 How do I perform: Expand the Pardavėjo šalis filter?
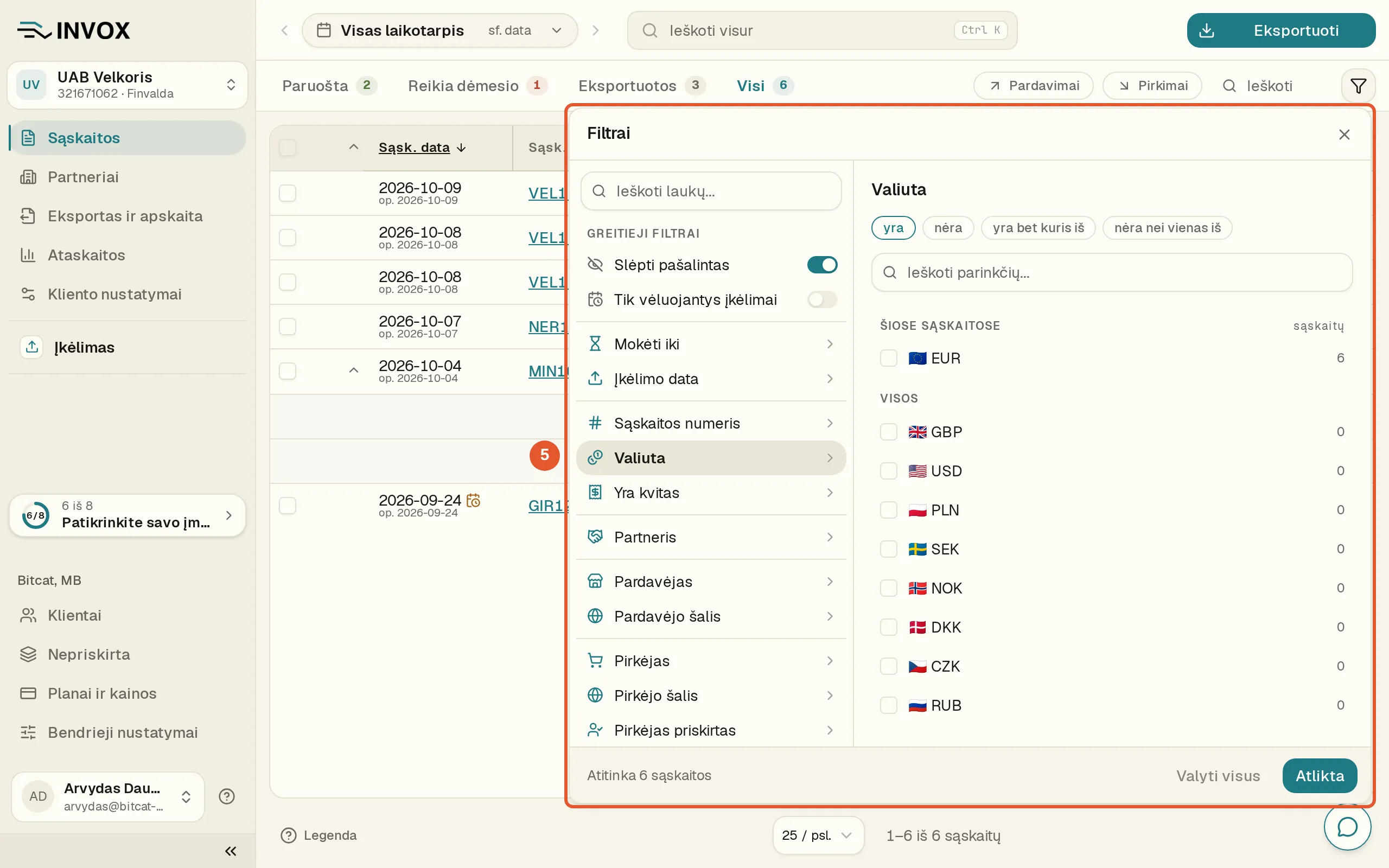tap(711, 616)
